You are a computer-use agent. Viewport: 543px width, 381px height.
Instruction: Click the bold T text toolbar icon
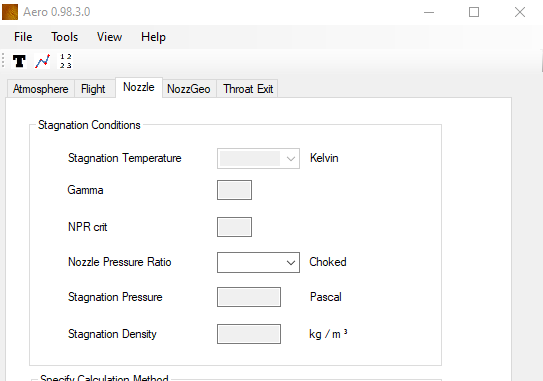tap(19, 61)
